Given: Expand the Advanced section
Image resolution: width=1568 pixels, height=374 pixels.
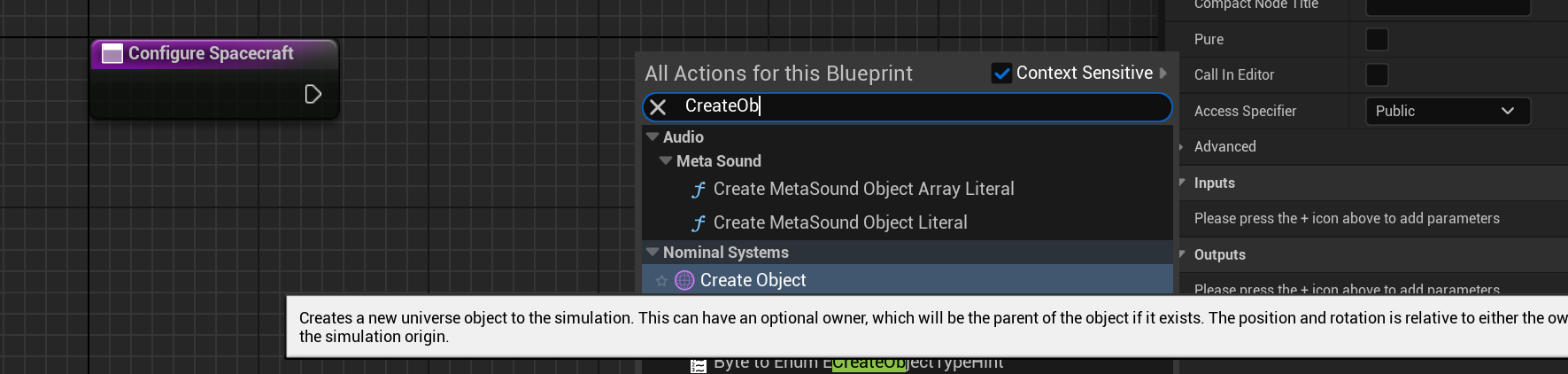Looking at the screenshot, I should (1183, 147).
